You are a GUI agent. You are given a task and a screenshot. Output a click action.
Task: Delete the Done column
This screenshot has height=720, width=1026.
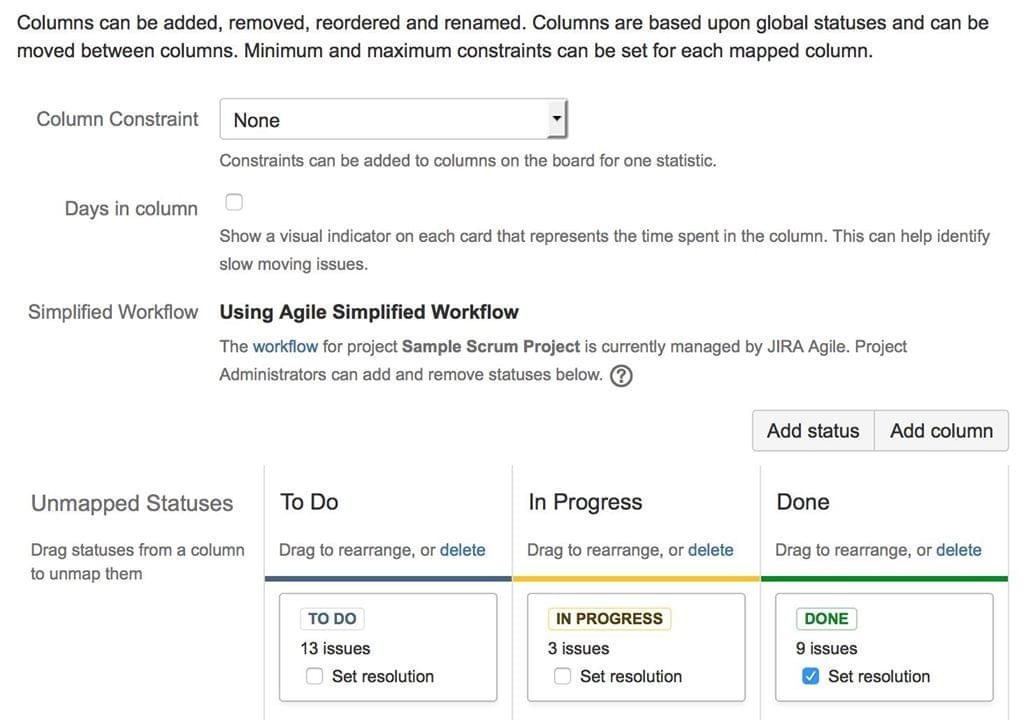coord(959,550)
